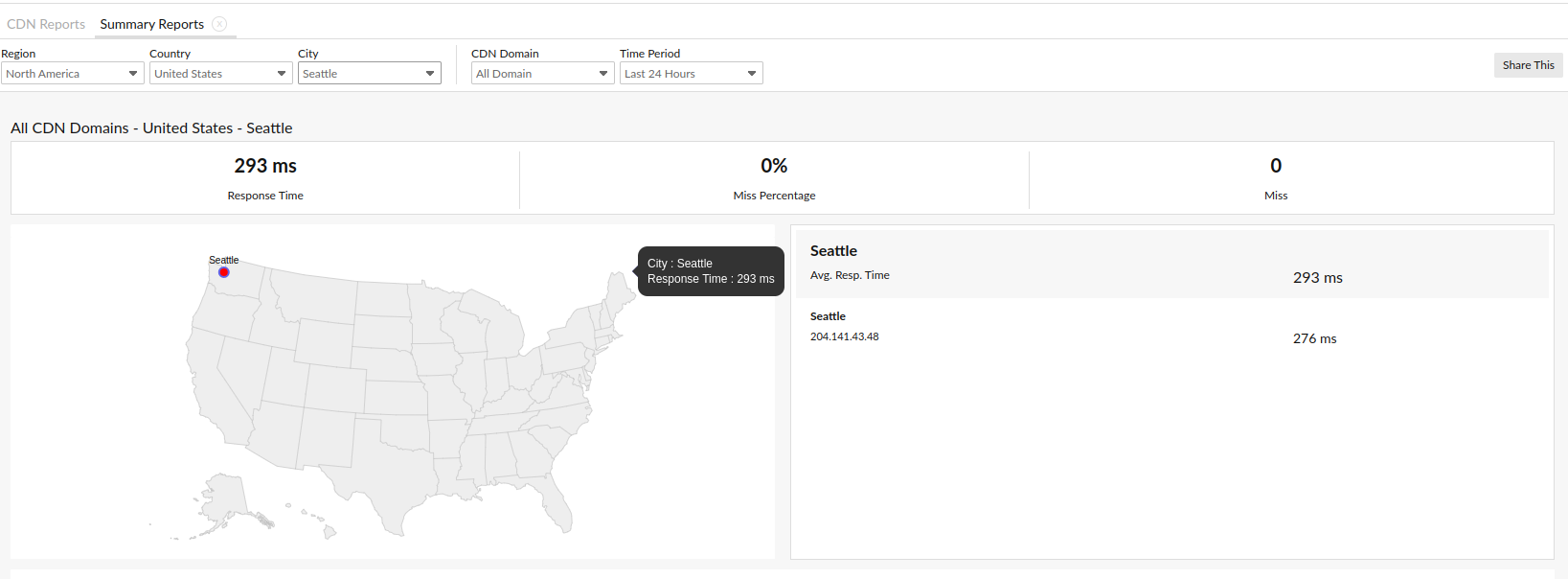Open the City dropdown showing Seattle
1568x579 pixels.
point(370,74)
